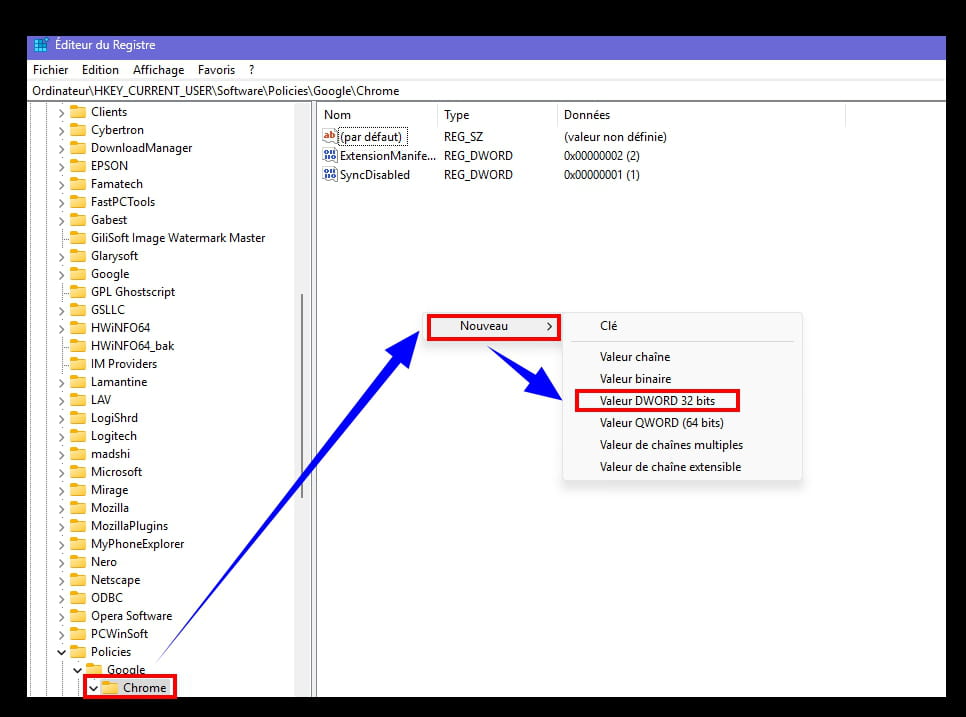Collapse the Policies key
The image size is (966, 717).
point(61,652)
